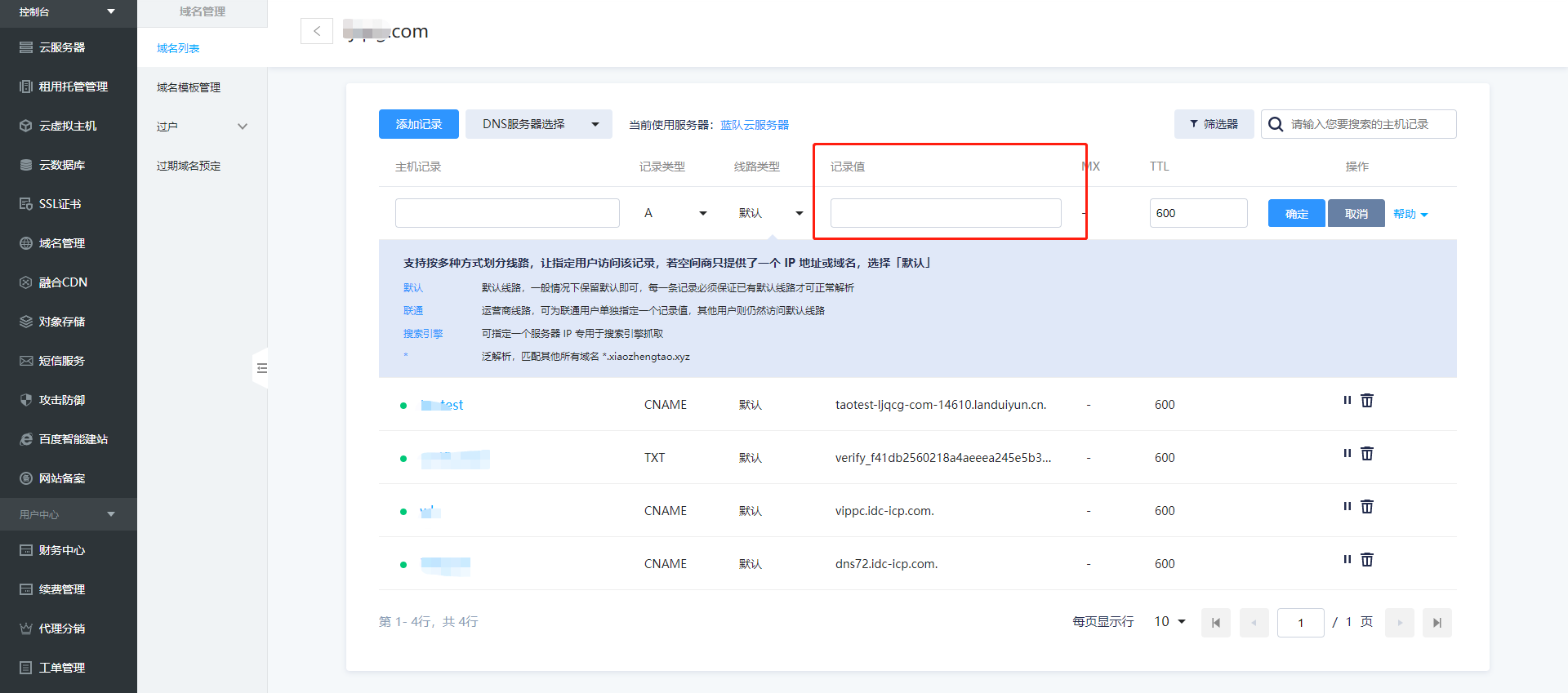Click the search magnifier icon

[1276, 124]
